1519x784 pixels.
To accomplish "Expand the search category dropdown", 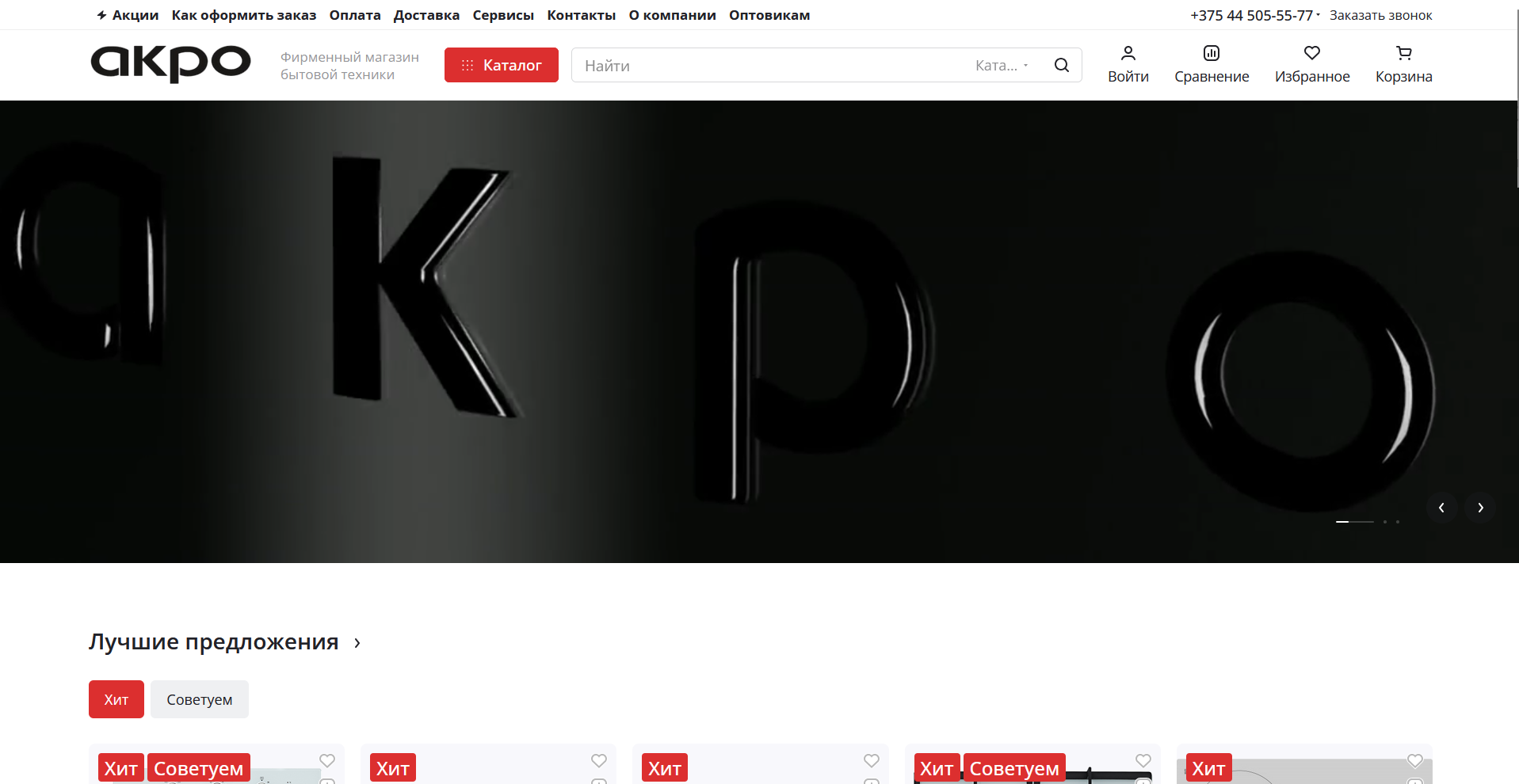I will point(1002,66).
